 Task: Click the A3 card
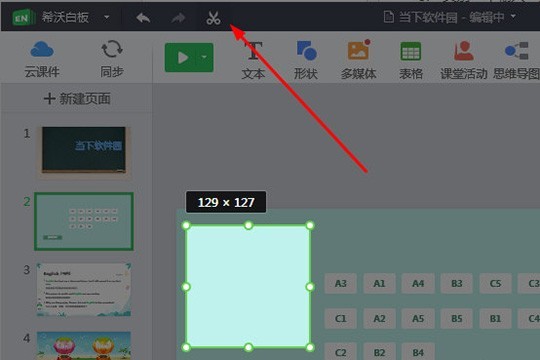tap(341, 284)
